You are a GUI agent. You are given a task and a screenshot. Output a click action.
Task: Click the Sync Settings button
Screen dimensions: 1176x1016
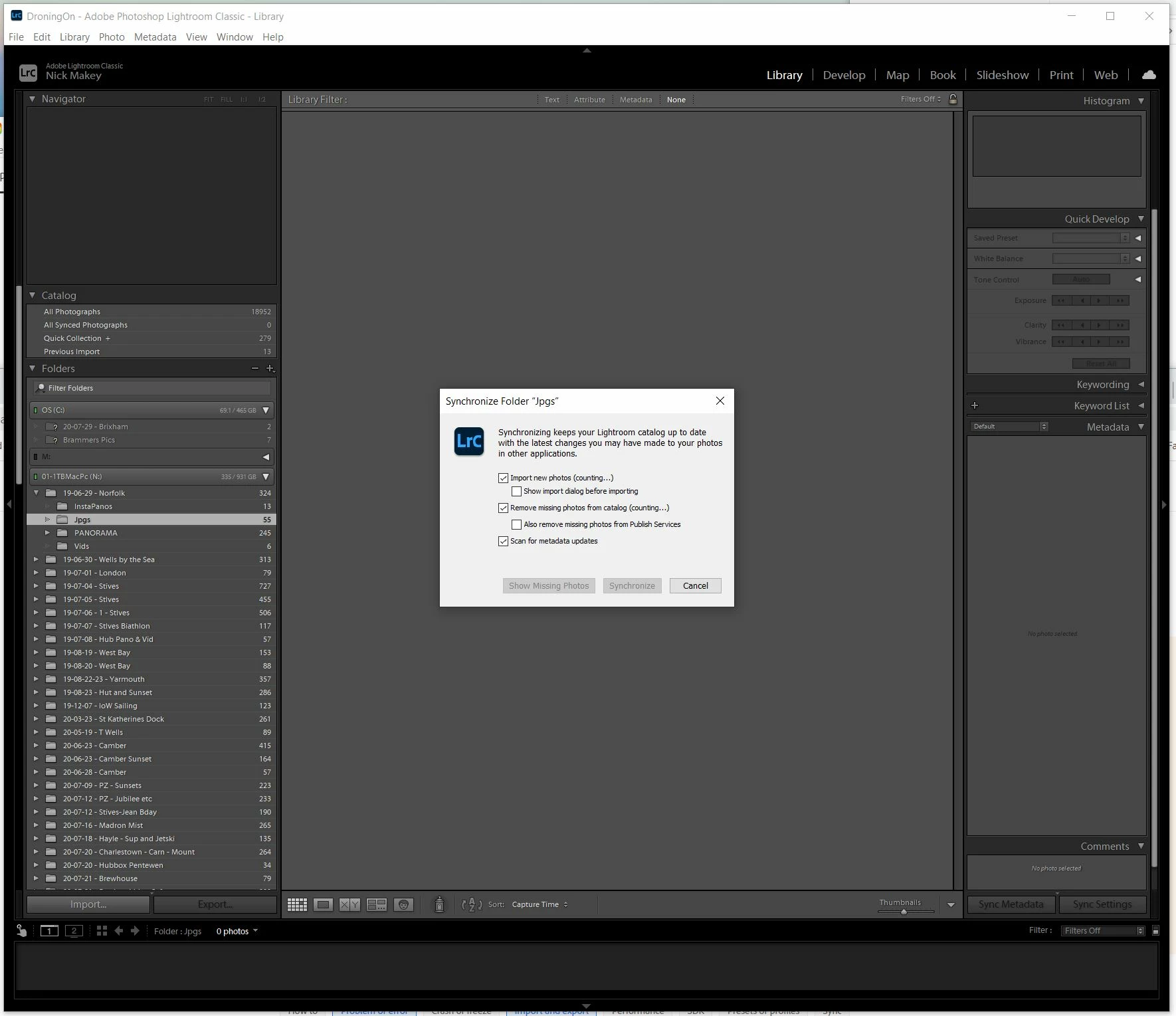(x=1102, y=904)
